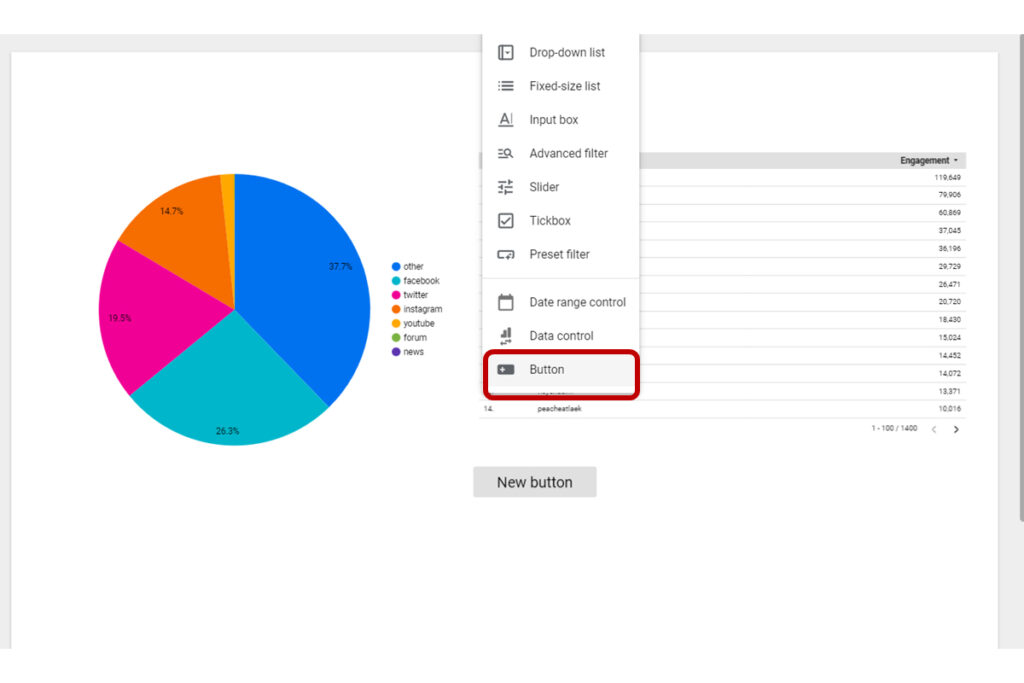This screenshot has width=1024, height=683.
Task: Go to next table page arrow
Action: 956,430
